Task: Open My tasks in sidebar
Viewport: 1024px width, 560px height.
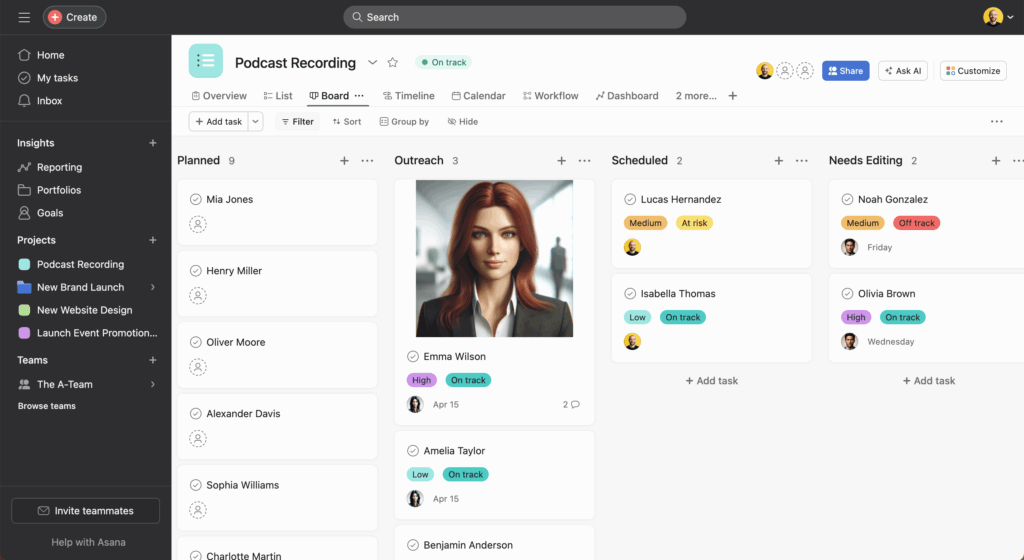Action: [48, 78]
